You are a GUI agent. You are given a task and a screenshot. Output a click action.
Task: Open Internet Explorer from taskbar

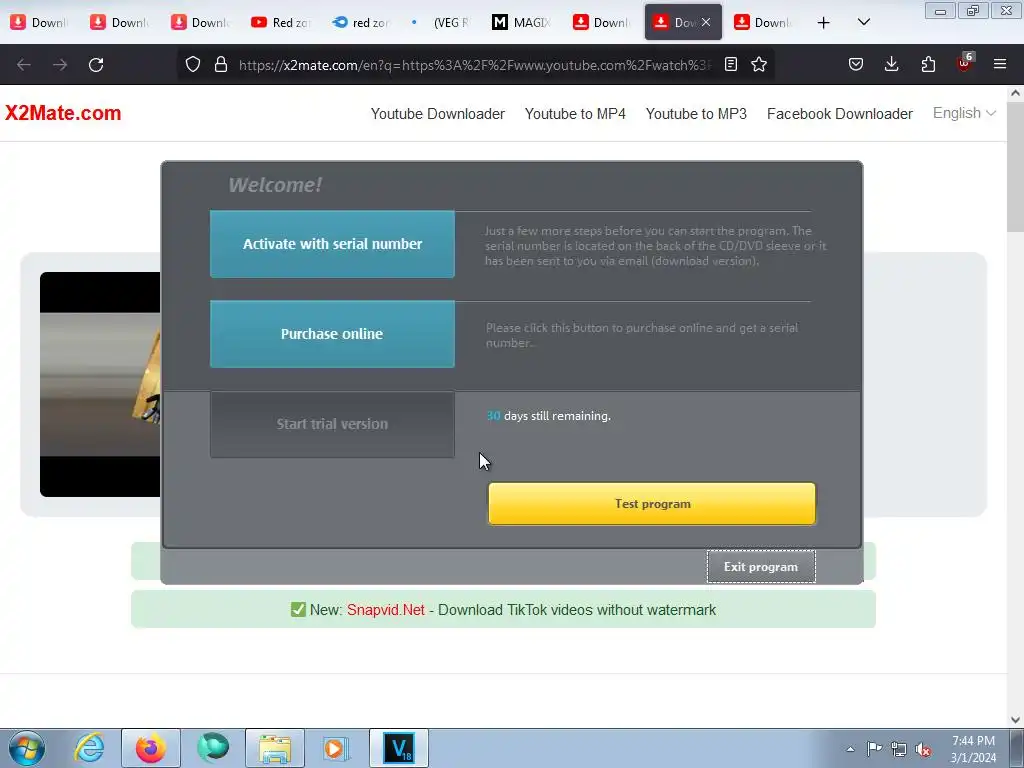[89, 748]
